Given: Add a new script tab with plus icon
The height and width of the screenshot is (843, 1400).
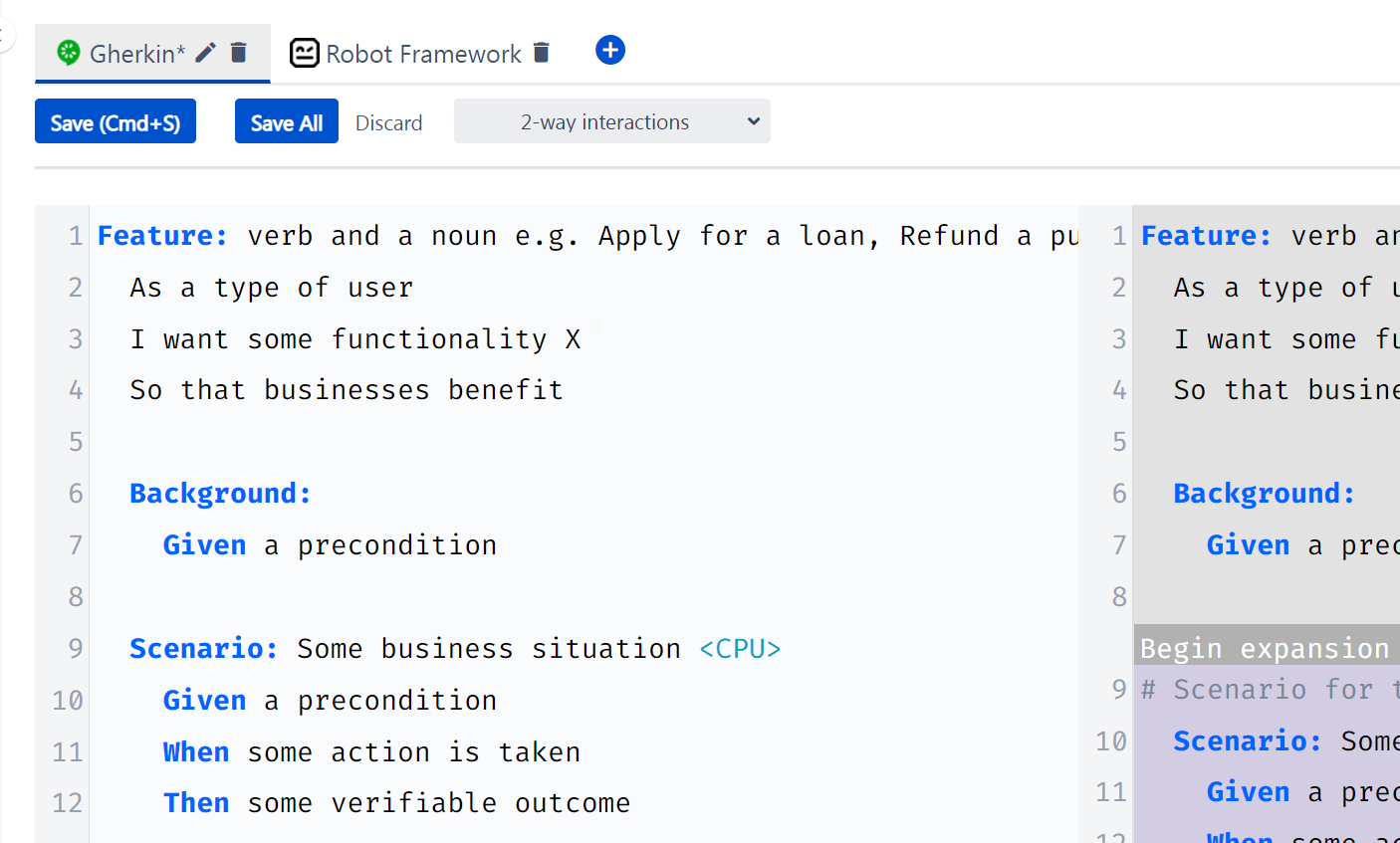Looking at the screenshot, I should pos(610,50).
